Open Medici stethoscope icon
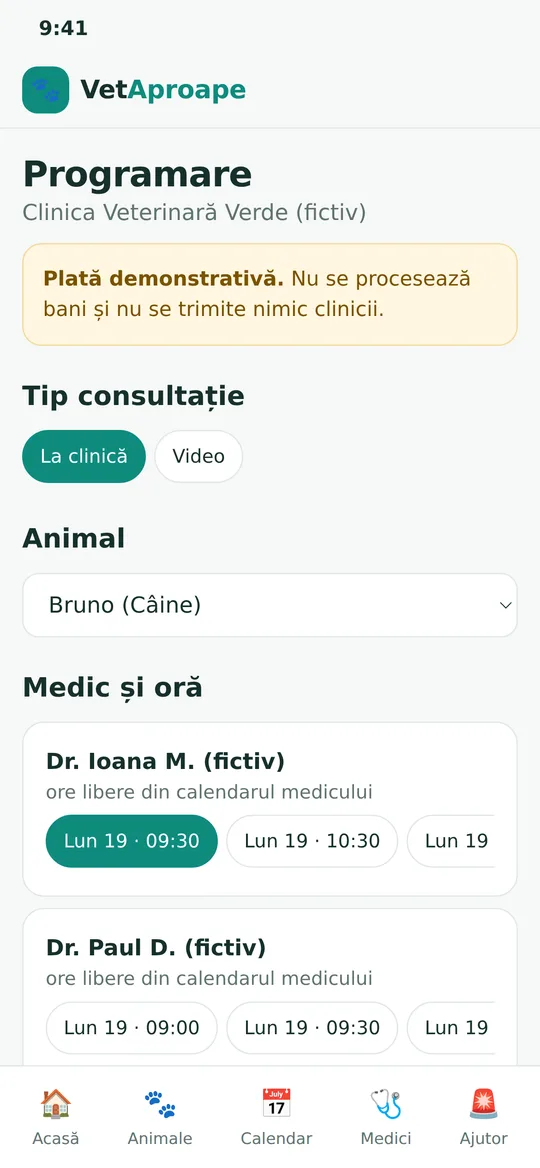This screenshot has width=540, height=1168. pyautogui.click(x=386, y=1103)
